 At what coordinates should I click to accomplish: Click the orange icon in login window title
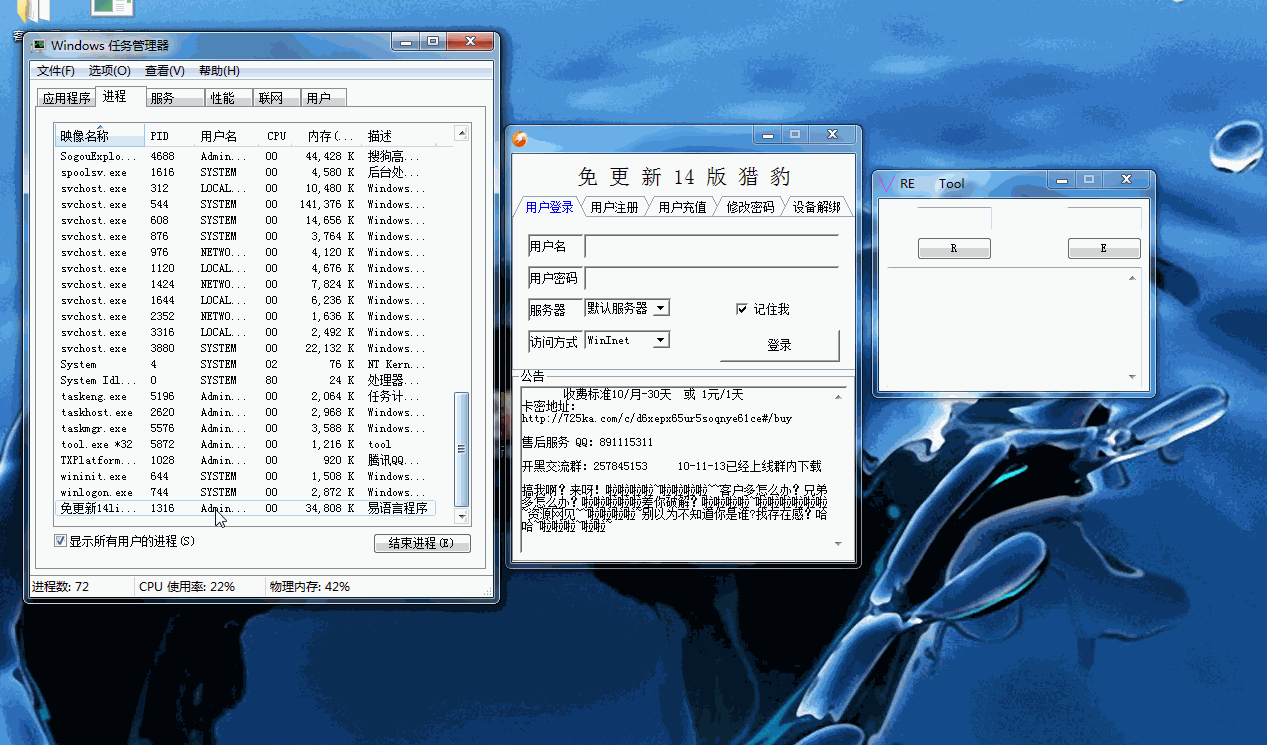(520, 139)
